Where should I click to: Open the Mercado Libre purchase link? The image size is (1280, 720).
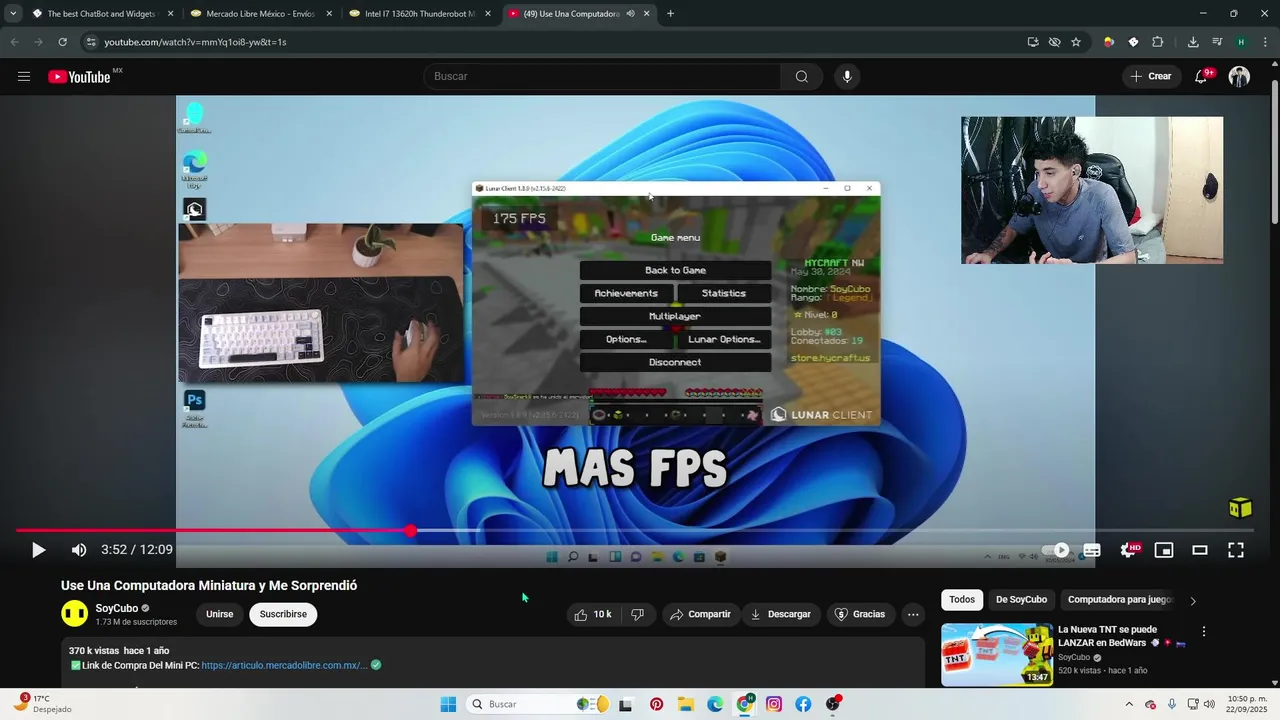pos(285,665)
